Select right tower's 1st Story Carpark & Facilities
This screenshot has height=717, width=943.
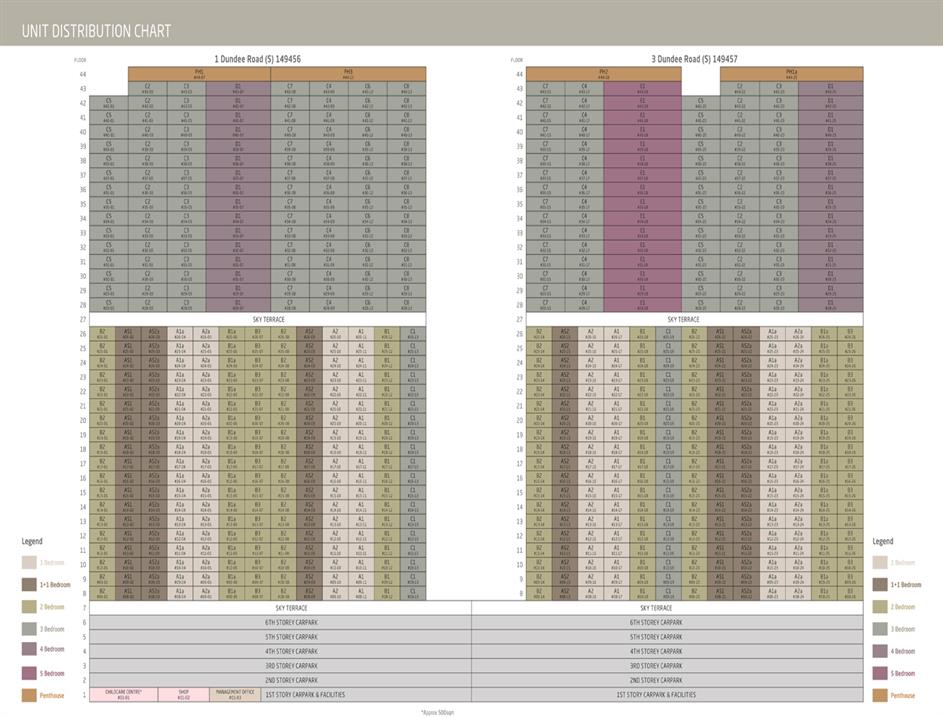coord(656,694)
